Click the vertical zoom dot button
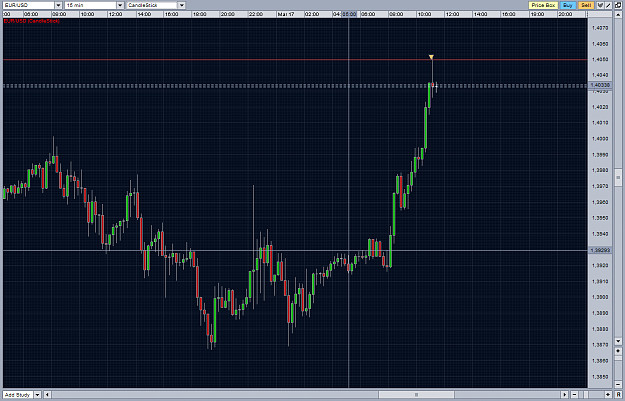This screenshot has width=625, height=401. pos(618,351)
